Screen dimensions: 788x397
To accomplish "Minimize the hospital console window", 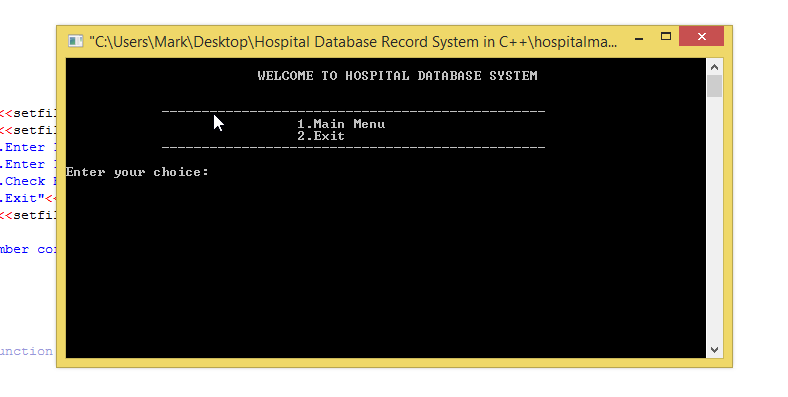I will (x=639, y=38).
